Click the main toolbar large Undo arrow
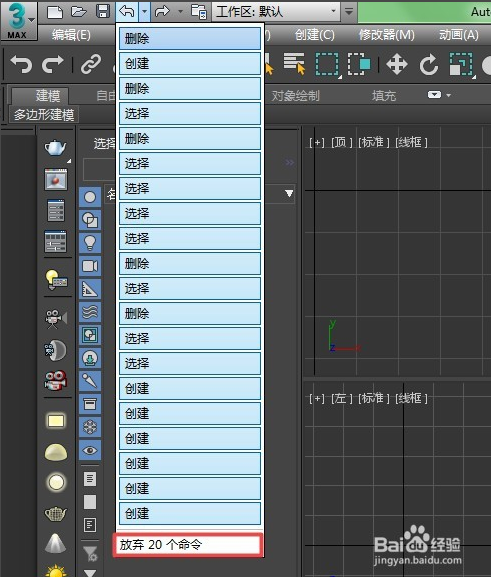Viewport: 491px width, 577px height. [21, 64]
